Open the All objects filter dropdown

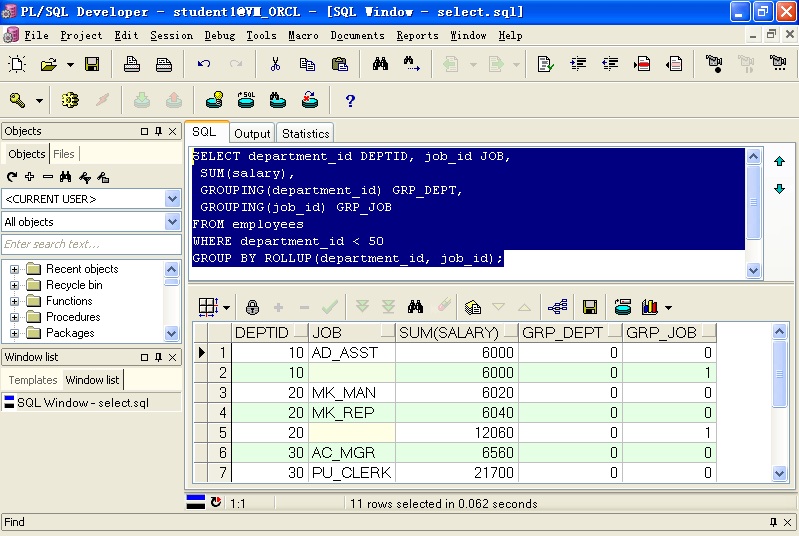pyautogui.click(x=173, y=222)
